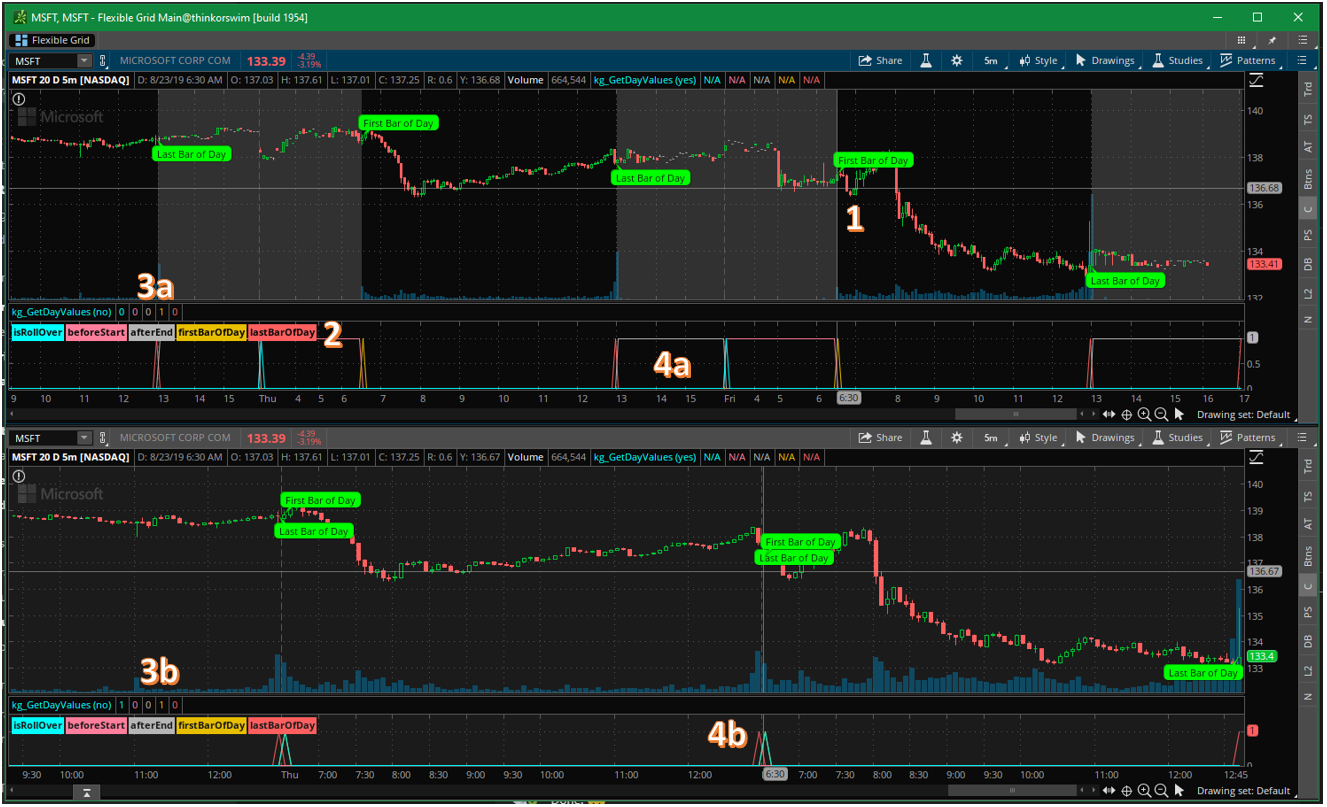Open the Drawings dropdown in the lower chart
This screenshot has height=807, width=1327.
1105,438
